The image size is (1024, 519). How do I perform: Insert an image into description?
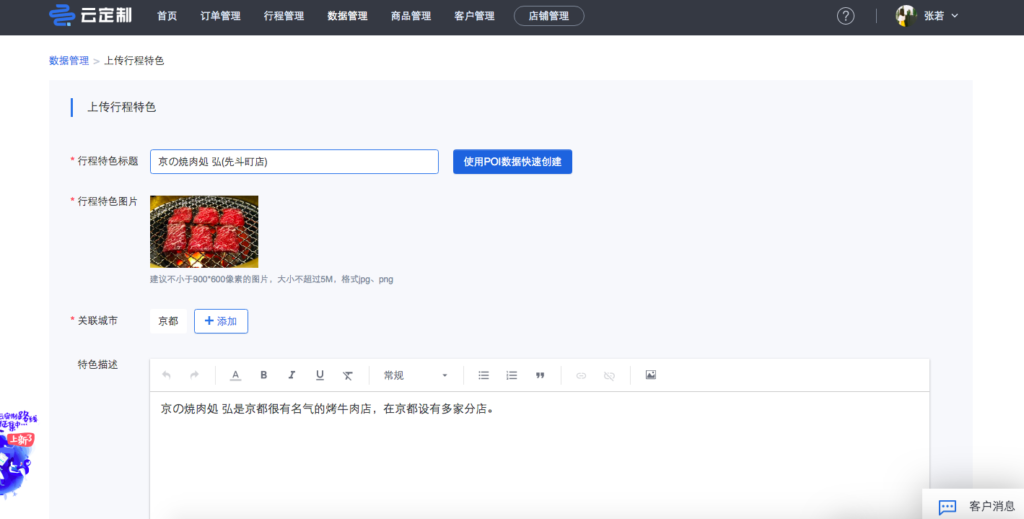click(650, 375)
